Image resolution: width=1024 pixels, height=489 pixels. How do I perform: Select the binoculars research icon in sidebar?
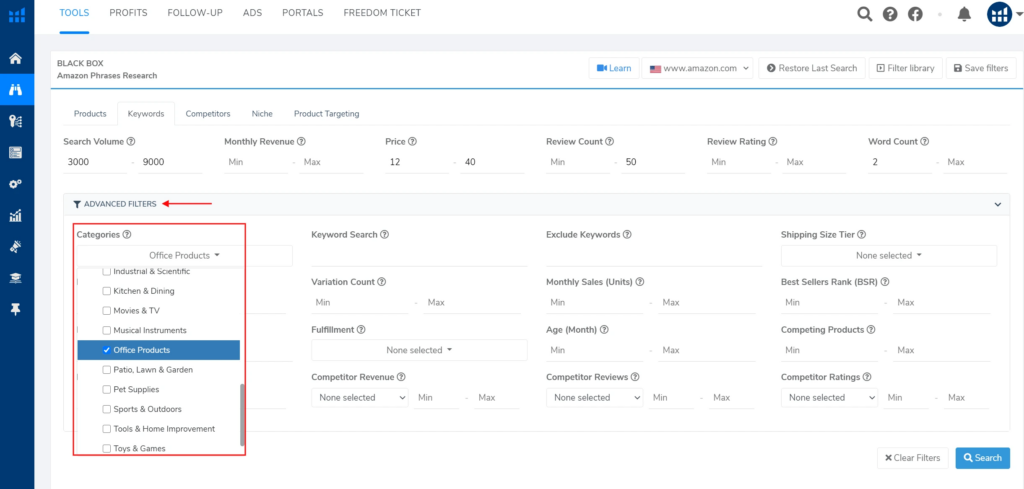[16, 89]
